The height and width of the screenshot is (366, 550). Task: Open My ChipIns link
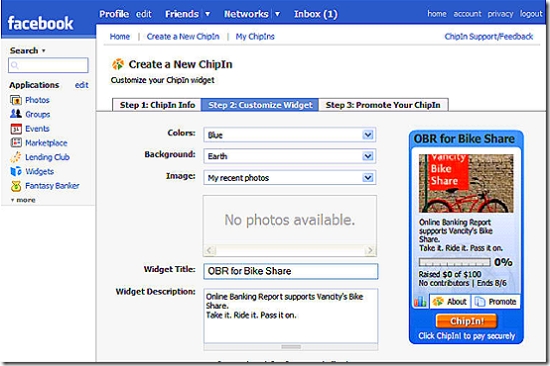click(255, 36)
